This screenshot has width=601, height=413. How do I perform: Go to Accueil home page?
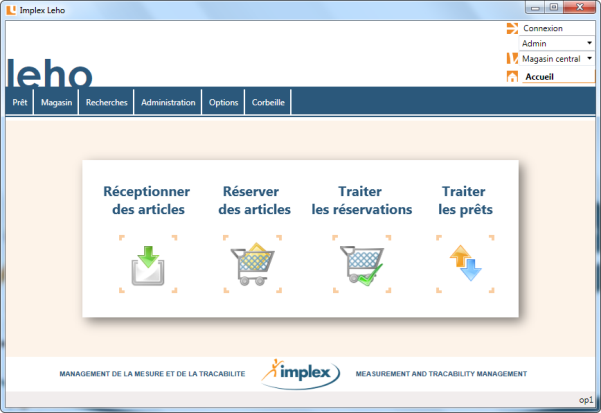pos(539,77)
